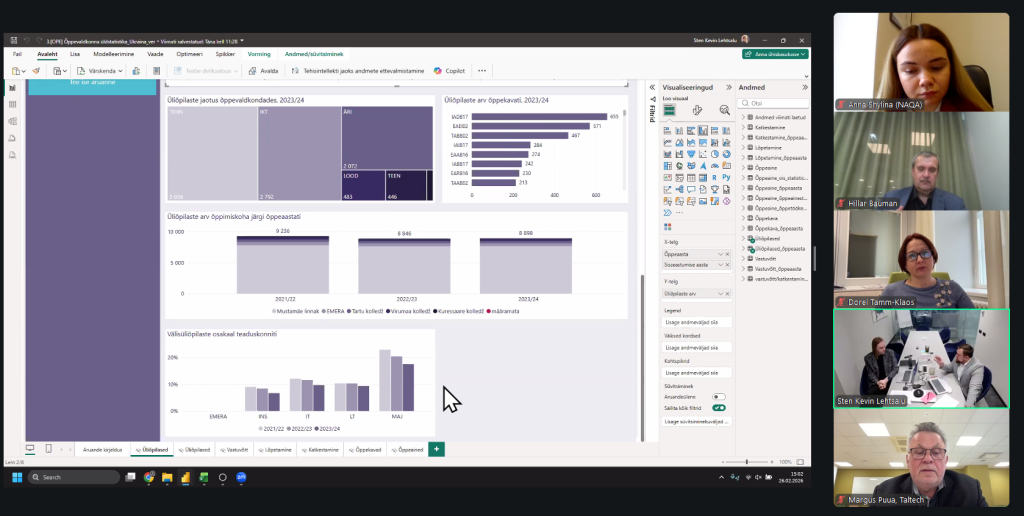The height and width of the screenshot is (516, 1024).
Task: Add a new report page with plus button
Action: pyautogui.click(x=436, y=449)
